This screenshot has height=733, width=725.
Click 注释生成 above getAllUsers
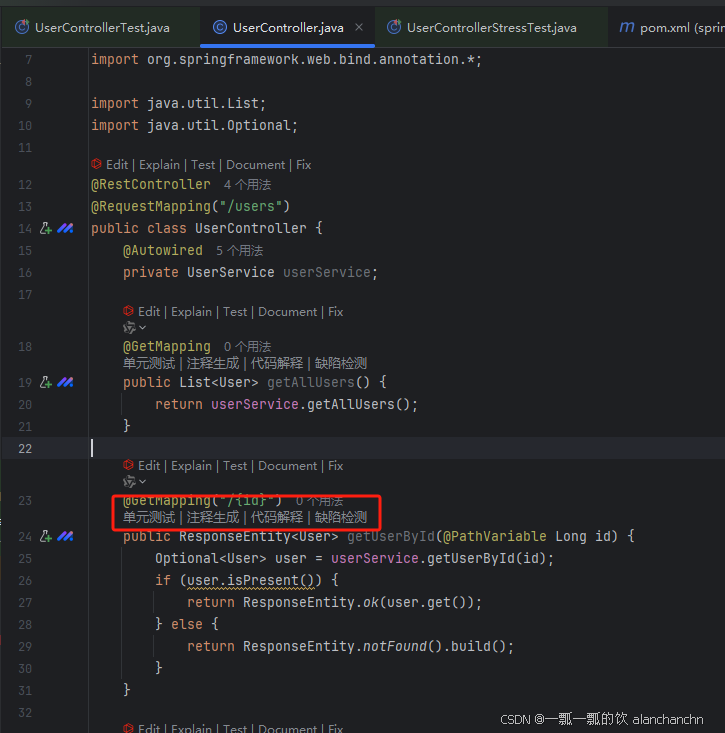213,364
